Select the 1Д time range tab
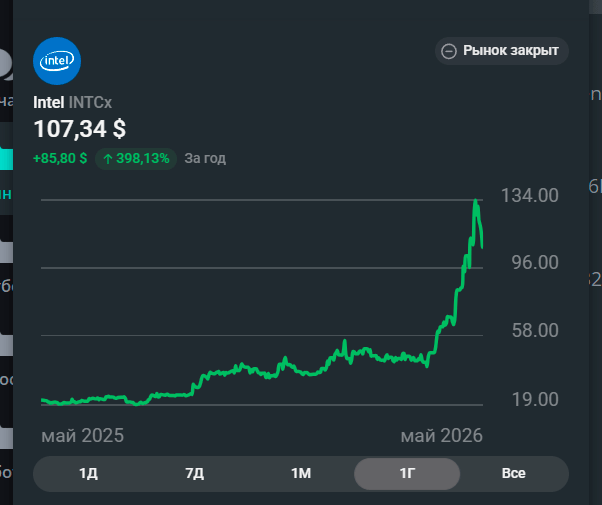602x505 pixels. tap(88, 473)
